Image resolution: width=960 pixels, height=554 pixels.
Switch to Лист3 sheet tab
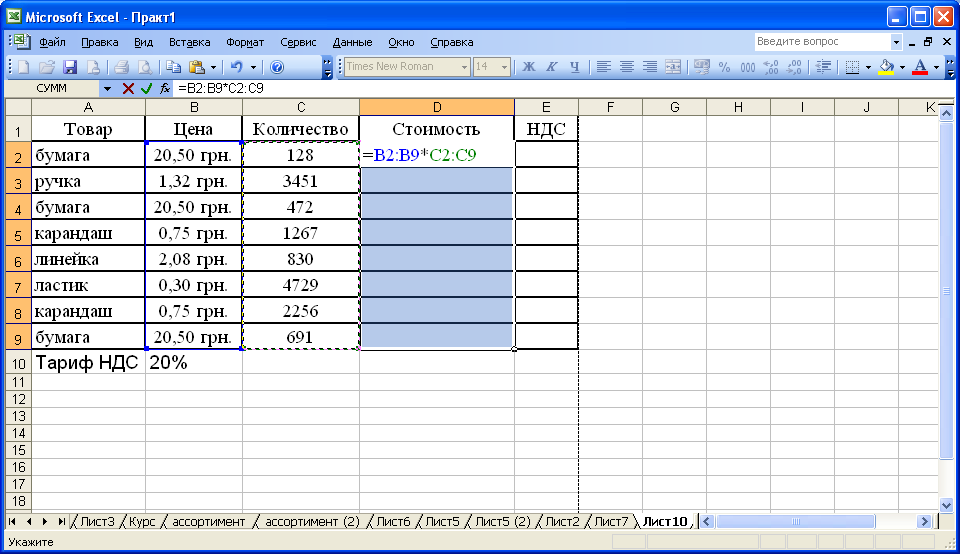[x=97, y=522]
